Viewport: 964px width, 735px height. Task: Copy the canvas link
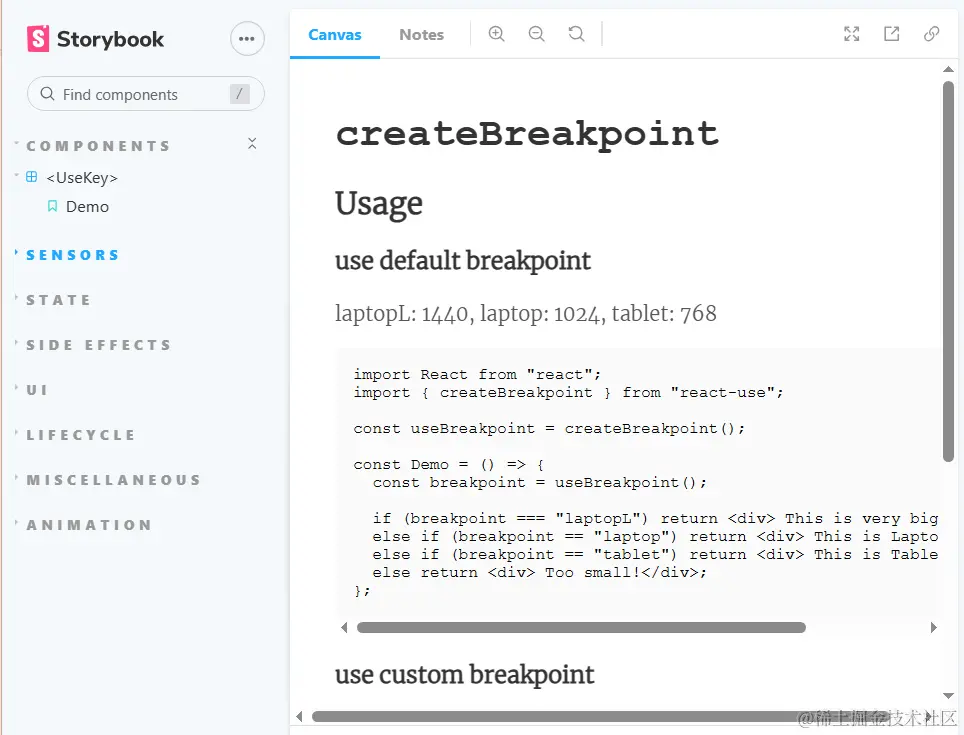[931, 34]
